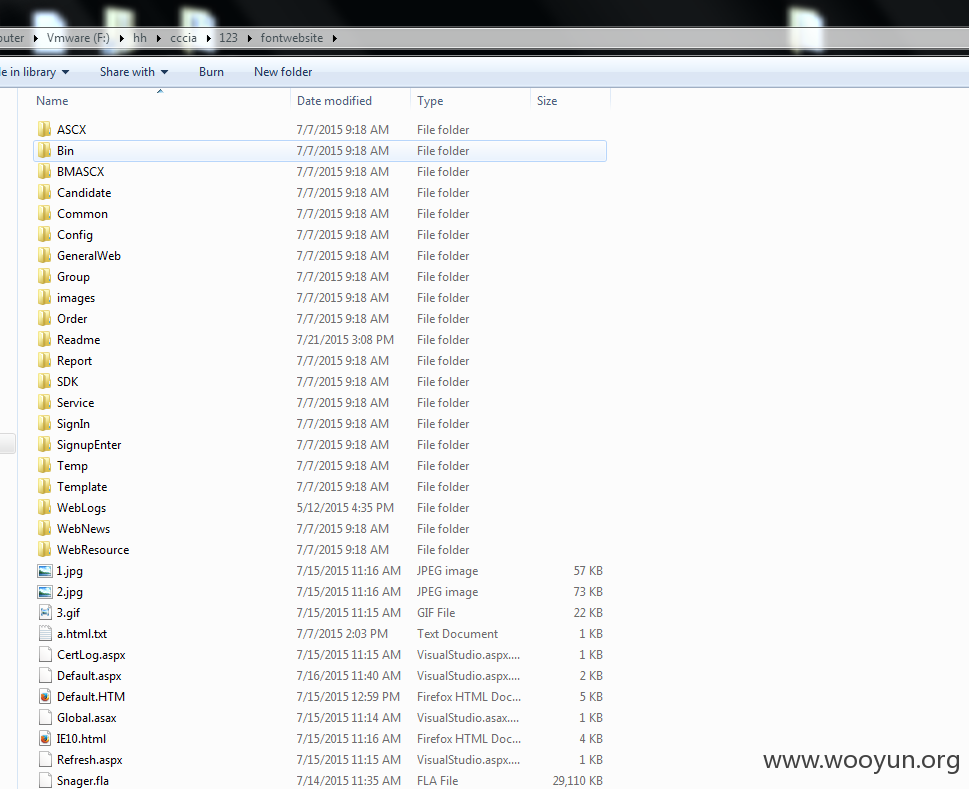Click the 73 KB size value

coord(588,592)
